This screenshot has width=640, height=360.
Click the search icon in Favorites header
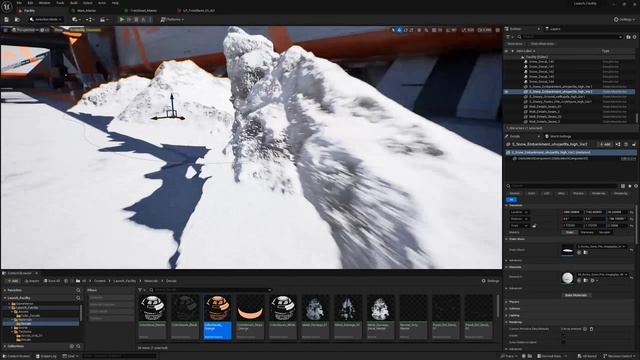tap(78, 290)
